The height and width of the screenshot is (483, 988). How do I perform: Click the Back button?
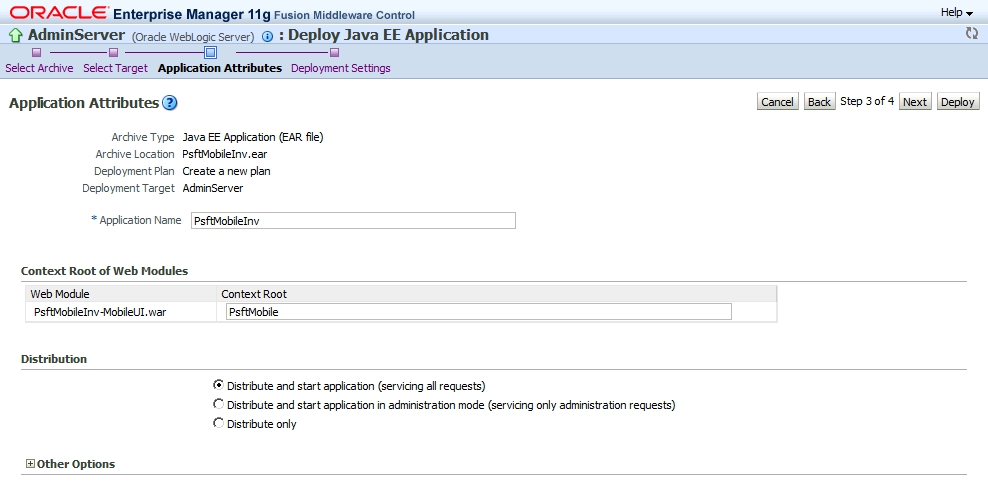(819, 101)
